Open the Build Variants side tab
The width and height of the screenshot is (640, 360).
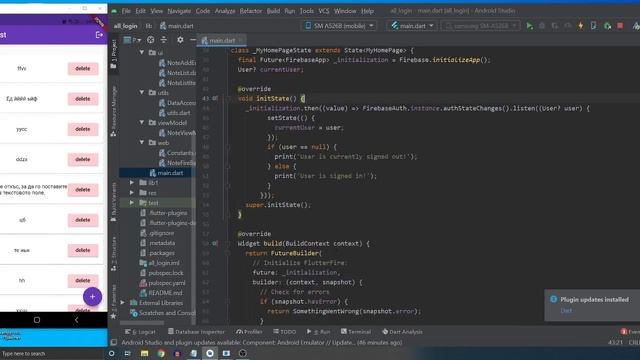pyautogui.click(x=113, y=202)
